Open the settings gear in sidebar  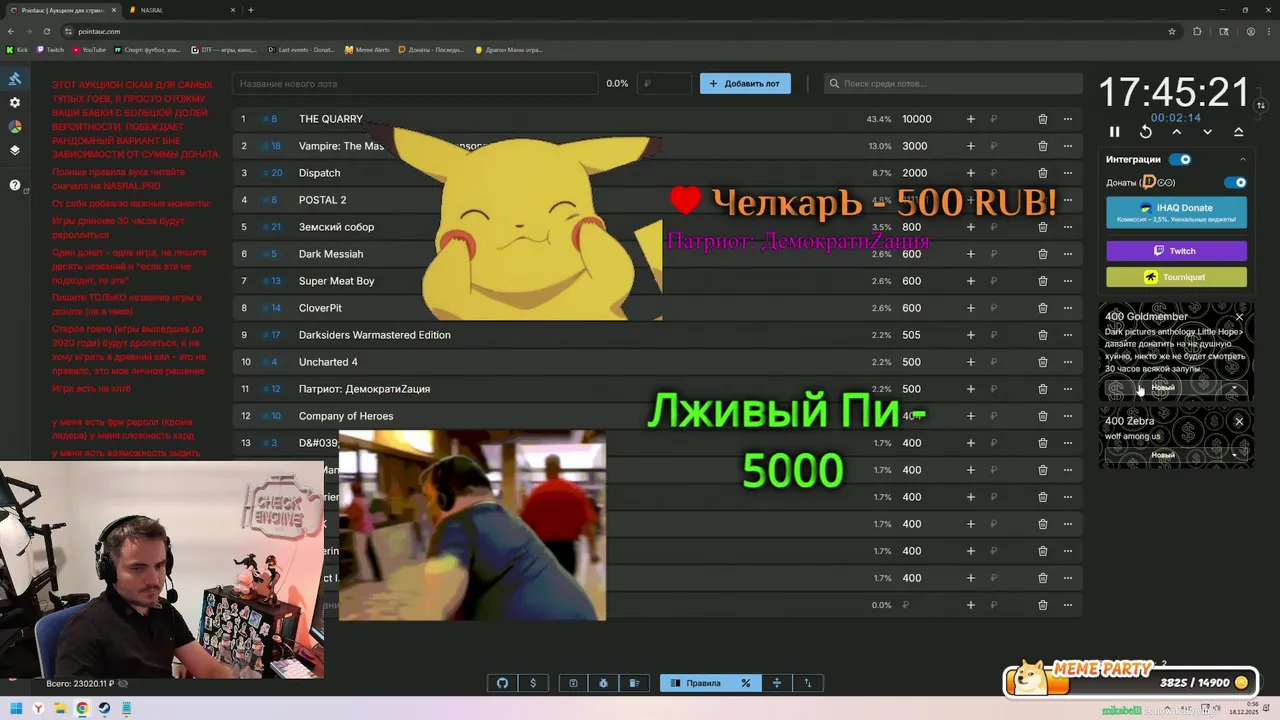(x=15, y=103)
